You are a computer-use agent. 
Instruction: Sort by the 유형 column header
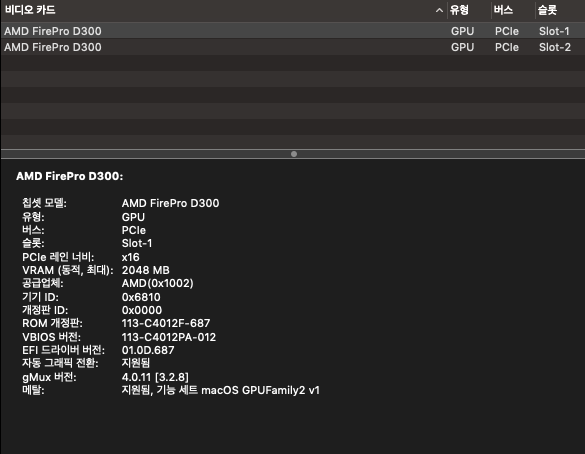pos(459,10)
